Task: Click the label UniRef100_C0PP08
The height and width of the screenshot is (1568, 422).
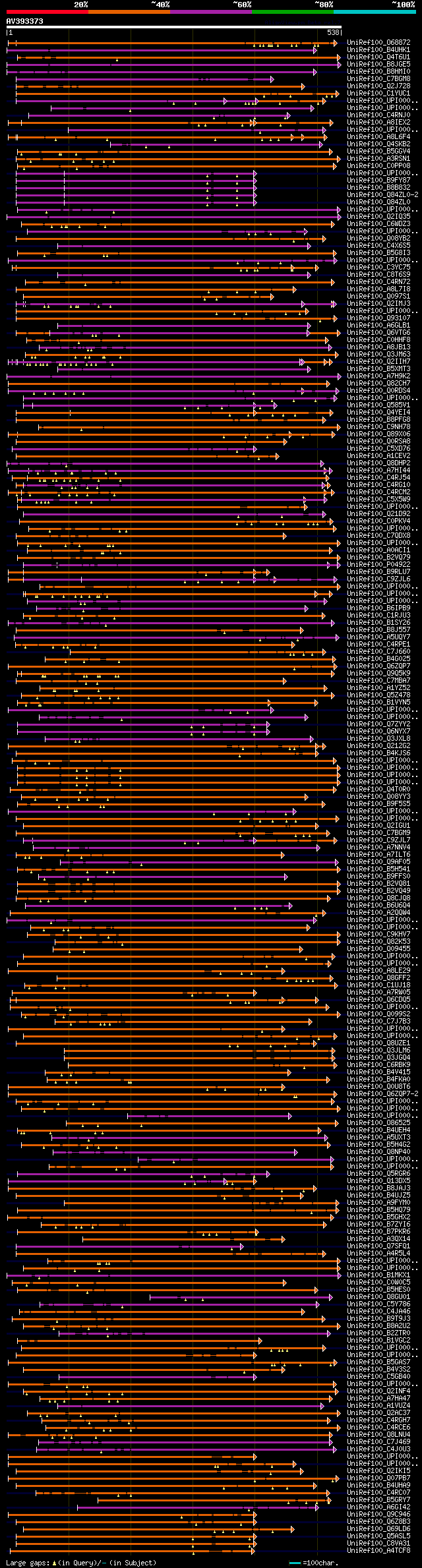Action: 378,166
